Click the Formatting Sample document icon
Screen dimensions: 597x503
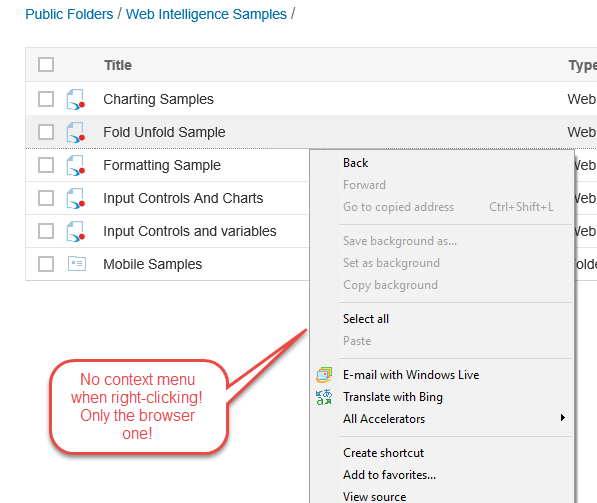point(76,165)
